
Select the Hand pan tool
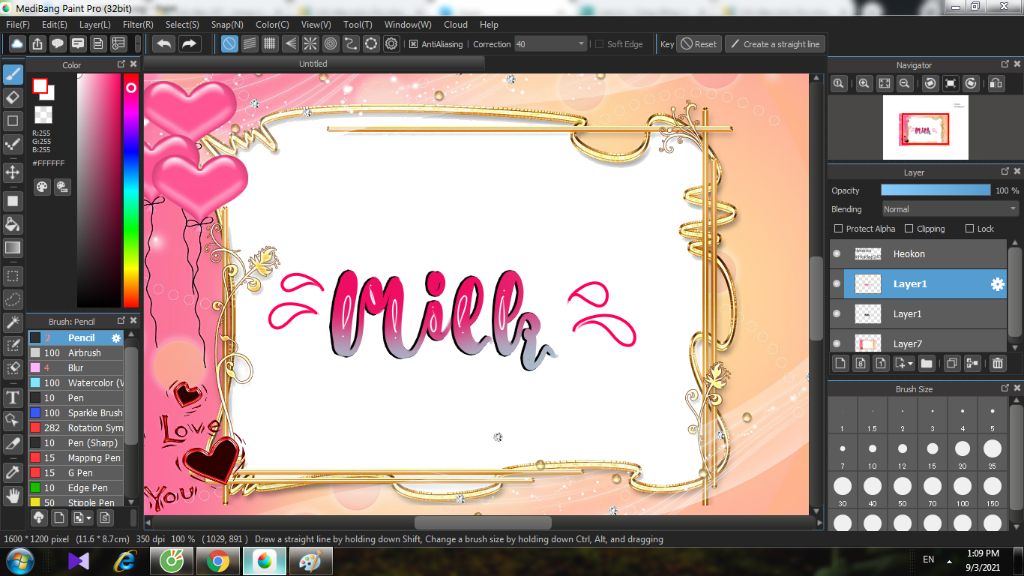[12, 496]
